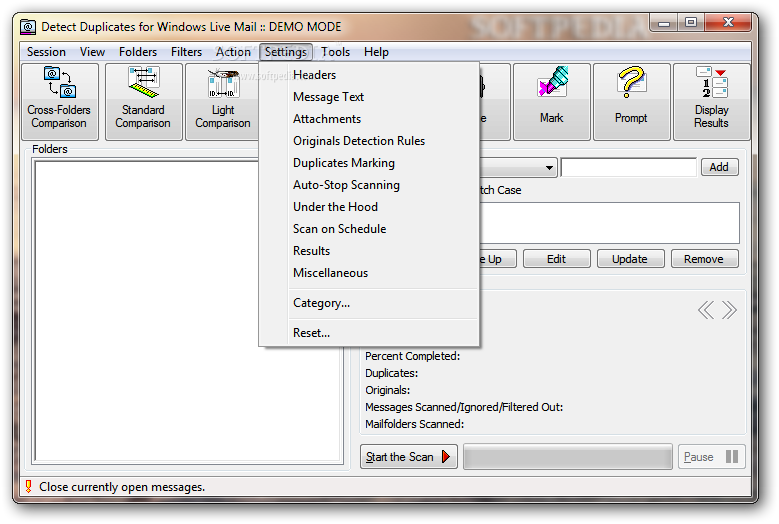Open the Folders menu

[x=138, y=52]
